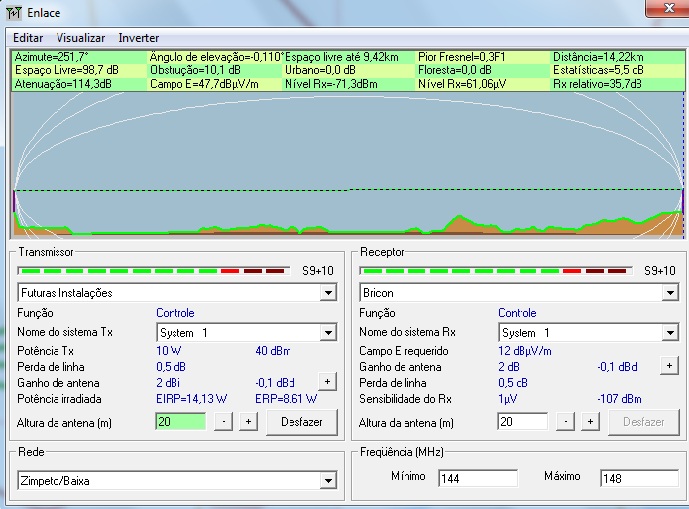Click the transmitter S-meter signal bar

pos(152,270)
